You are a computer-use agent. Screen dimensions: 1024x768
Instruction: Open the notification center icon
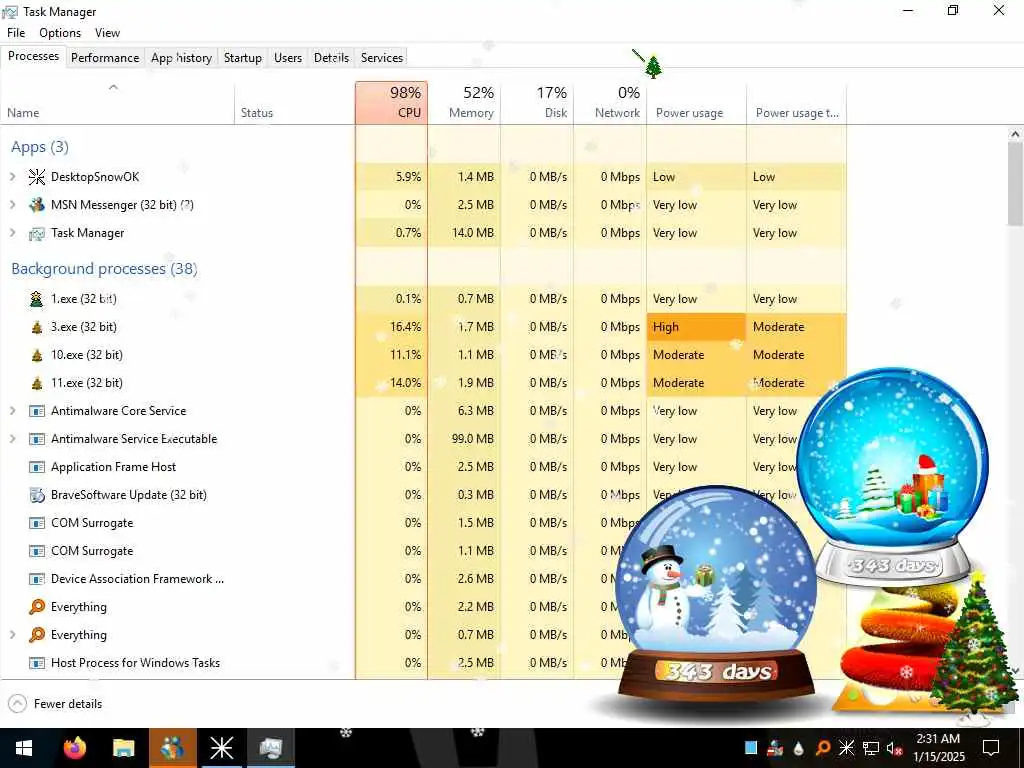991,748
